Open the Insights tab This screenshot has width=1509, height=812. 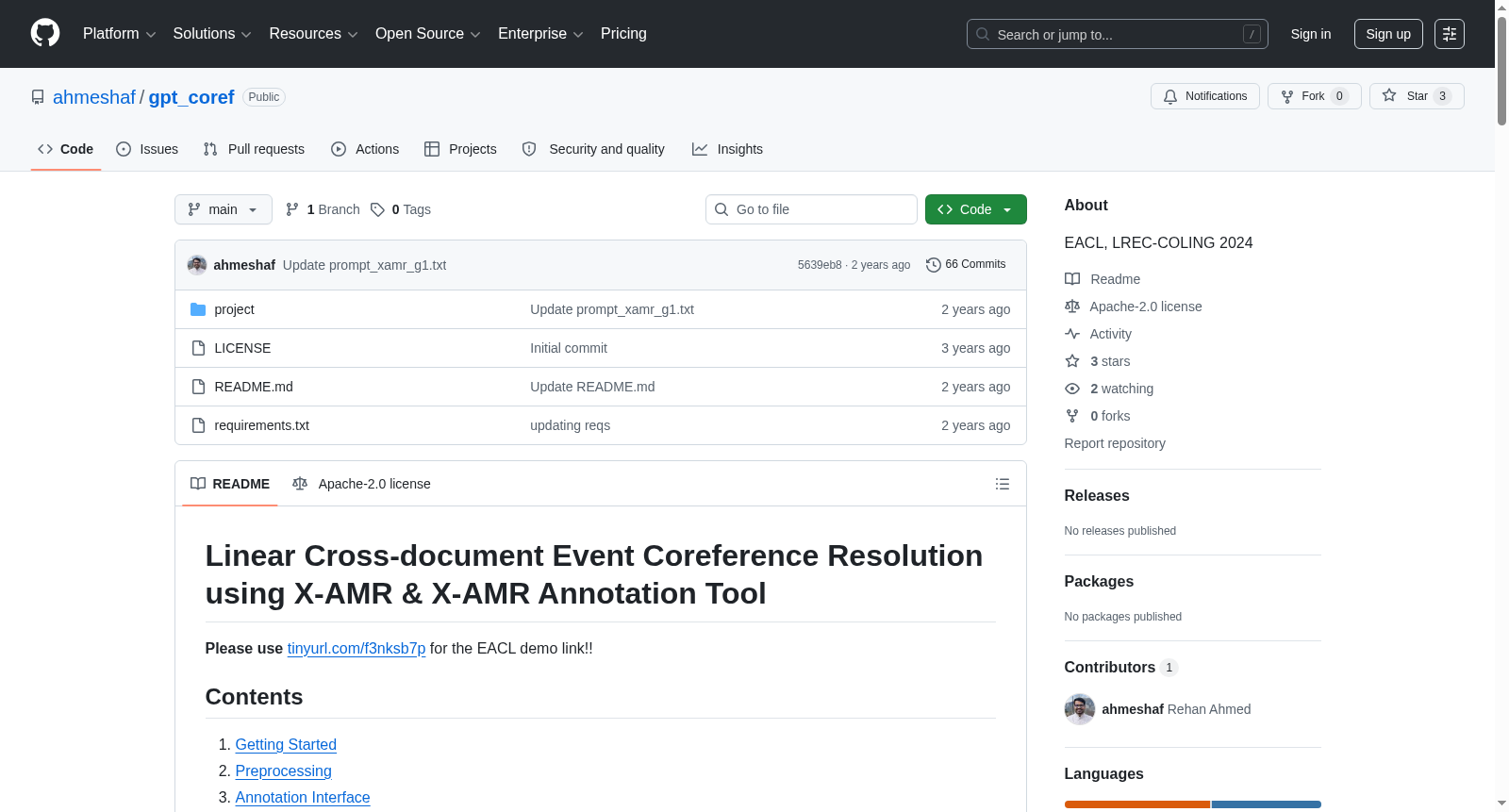(727, 149)
